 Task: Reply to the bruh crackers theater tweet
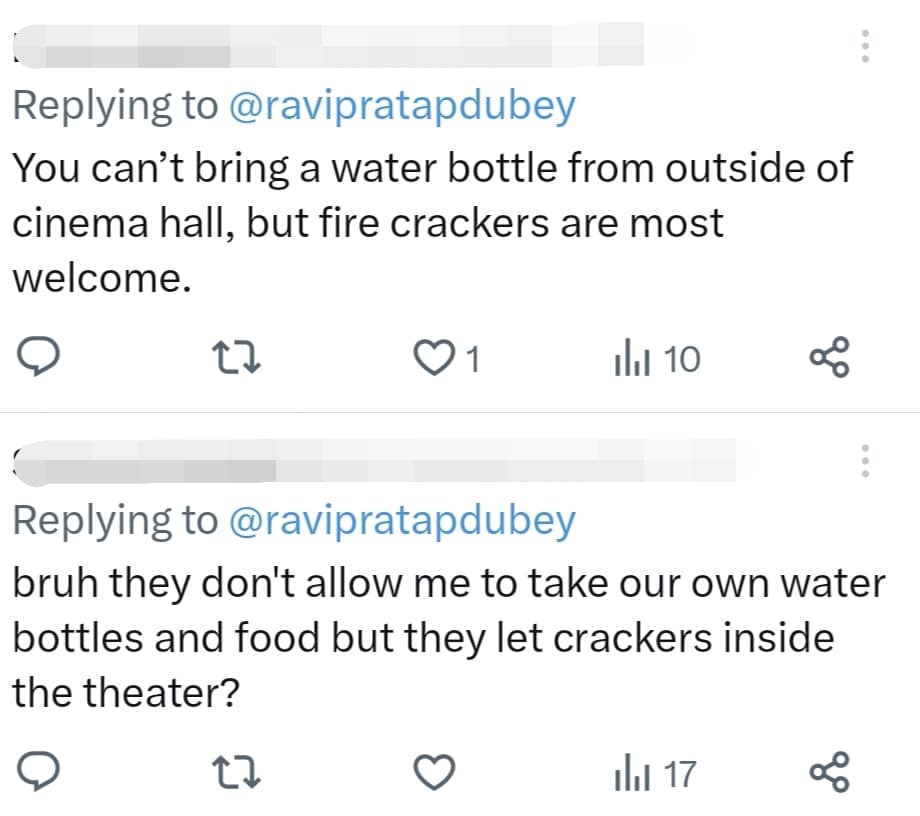coord(38,771)
